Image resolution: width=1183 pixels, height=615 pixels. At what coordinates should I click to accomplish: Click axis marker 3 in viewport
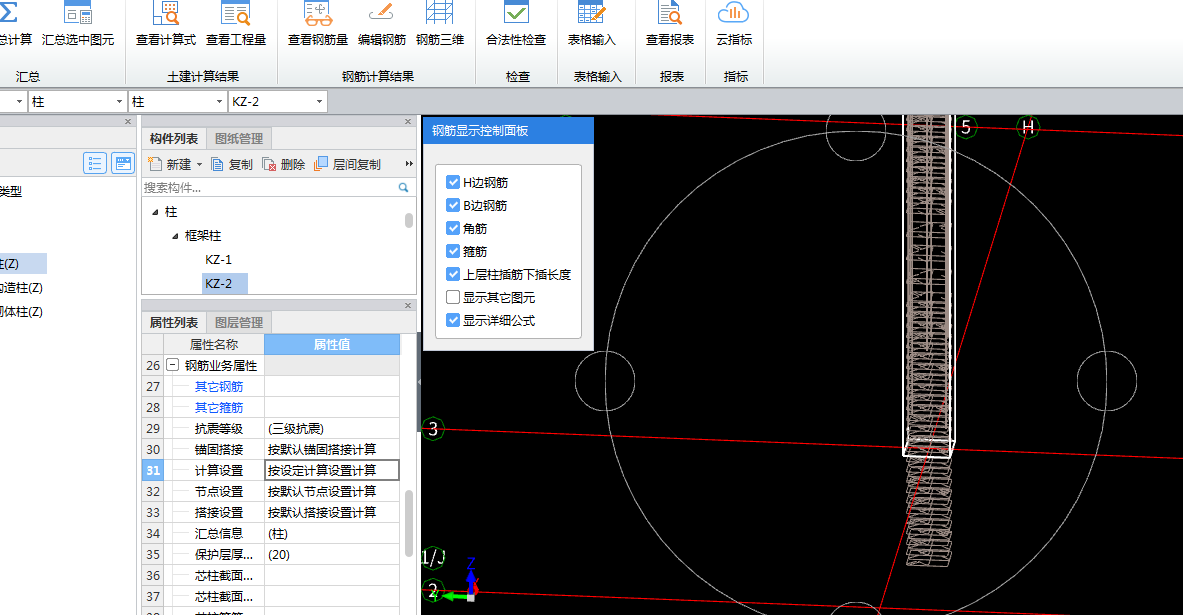click(x=433, y=429)
